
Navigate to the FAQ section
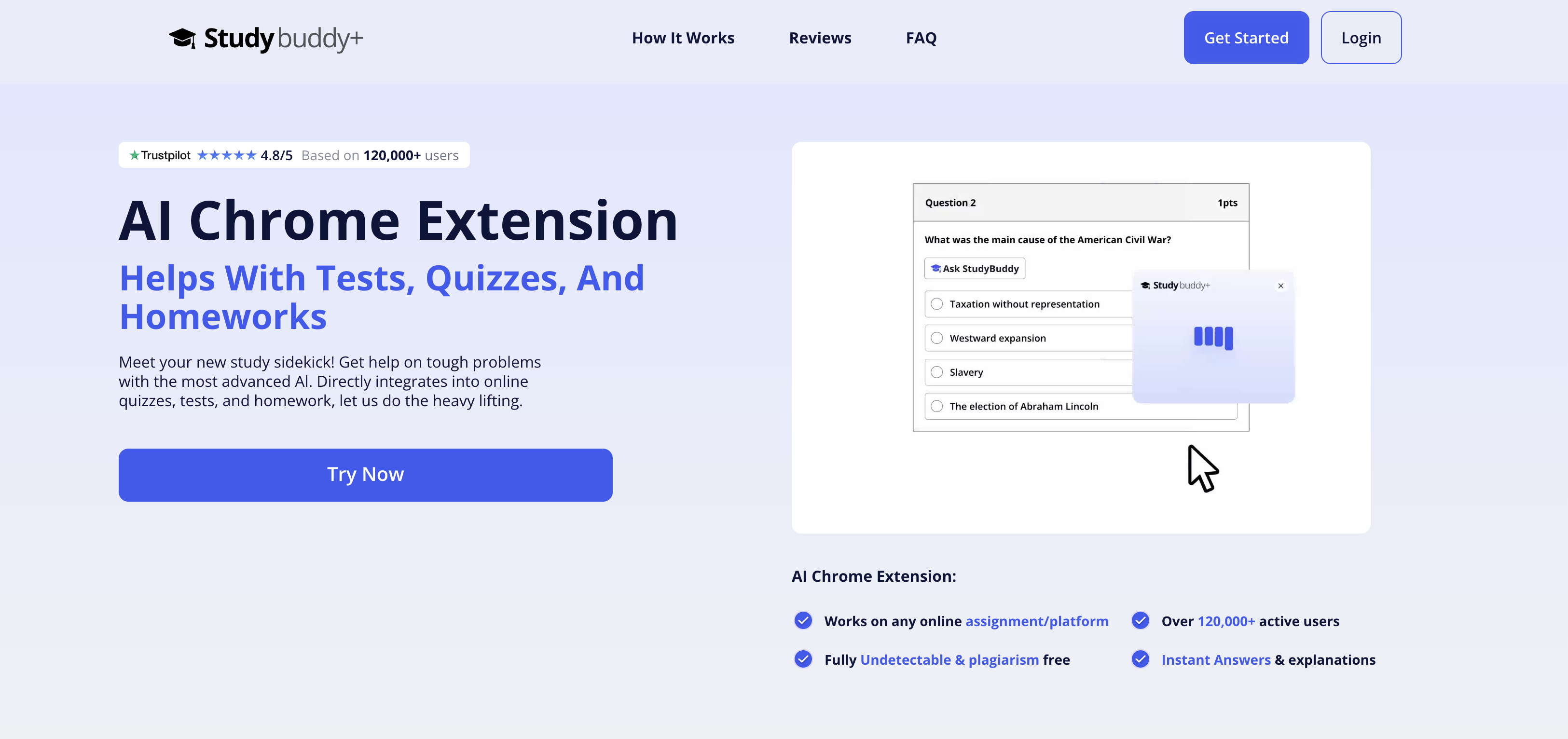(921, 37)
